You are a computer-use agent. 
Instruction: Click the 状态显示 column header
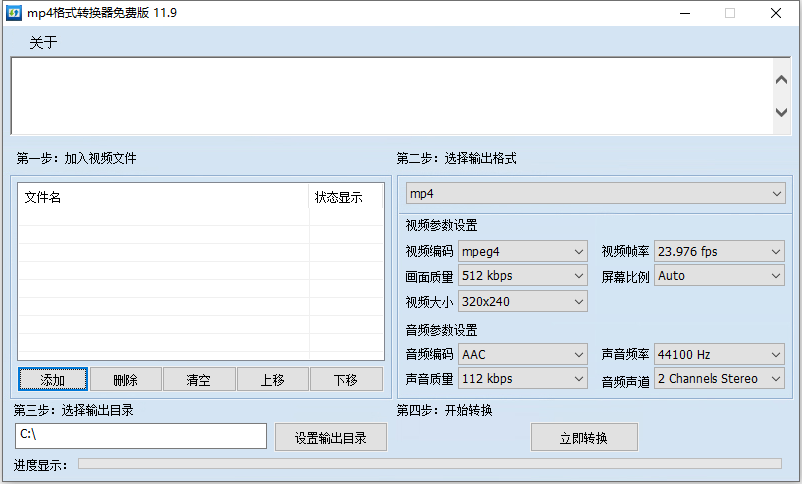pyautogui.click(x=346, y=197)
